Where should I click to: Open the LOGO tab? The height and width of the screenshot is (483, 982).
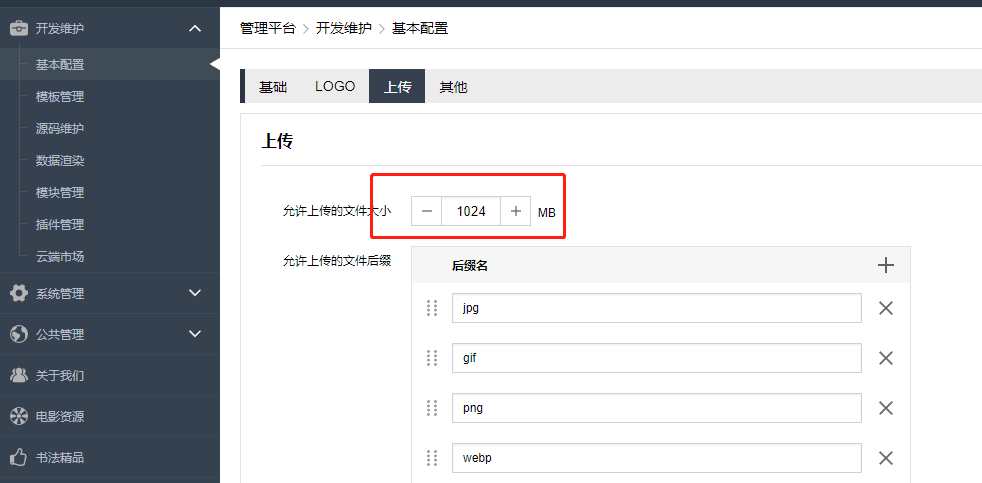pyautogui.click(x=335, y=87)
